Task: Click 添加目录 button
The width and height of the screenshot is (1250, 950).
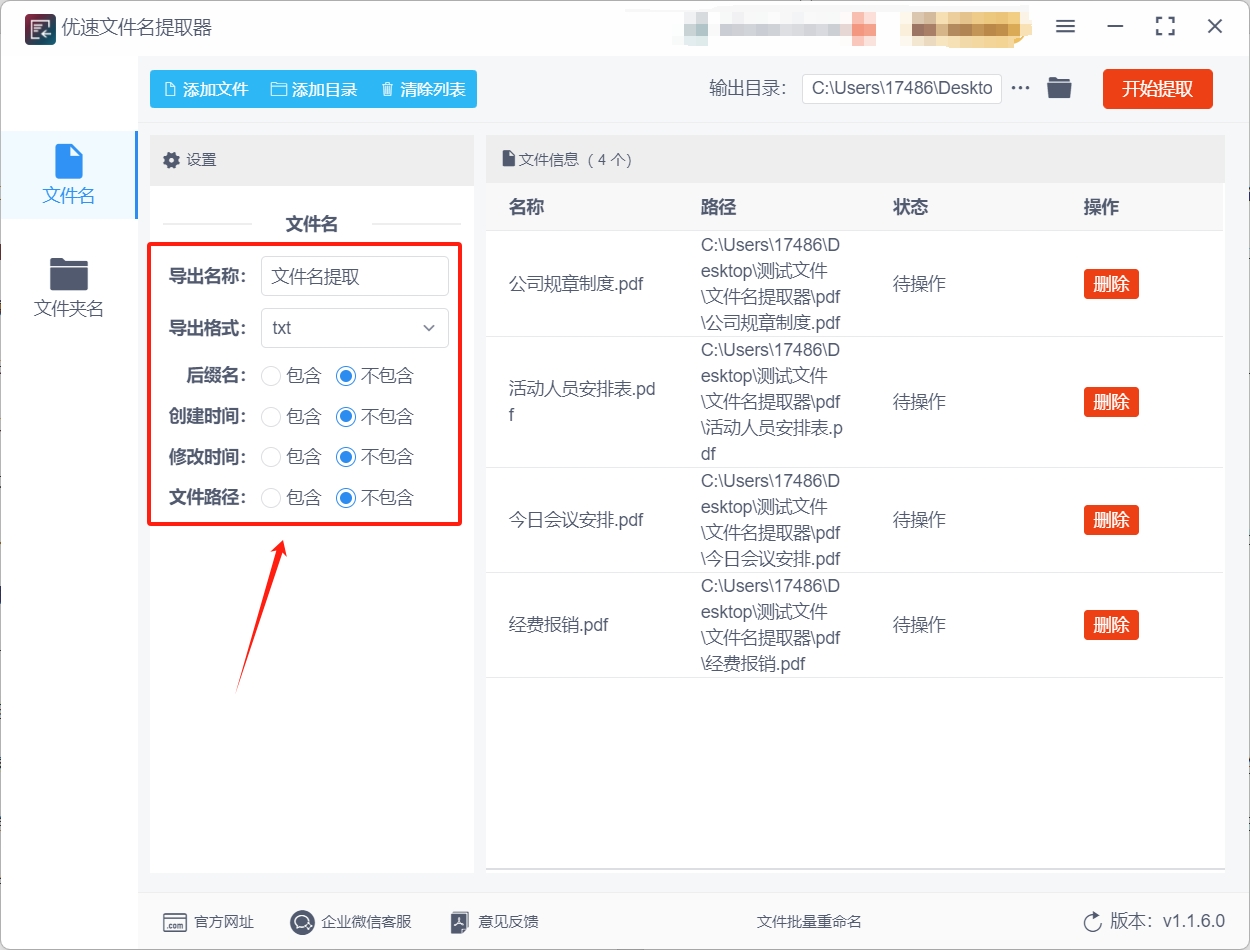Action: click(314, 89)
